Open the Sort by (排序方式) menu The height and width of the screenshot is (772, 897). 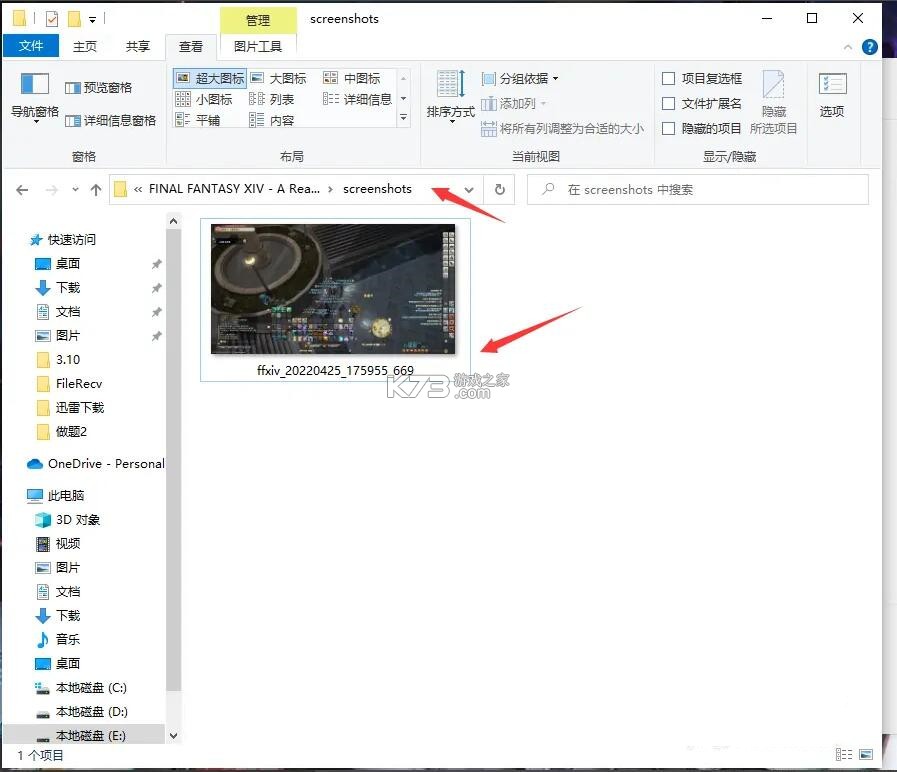(x=451, y=95)
